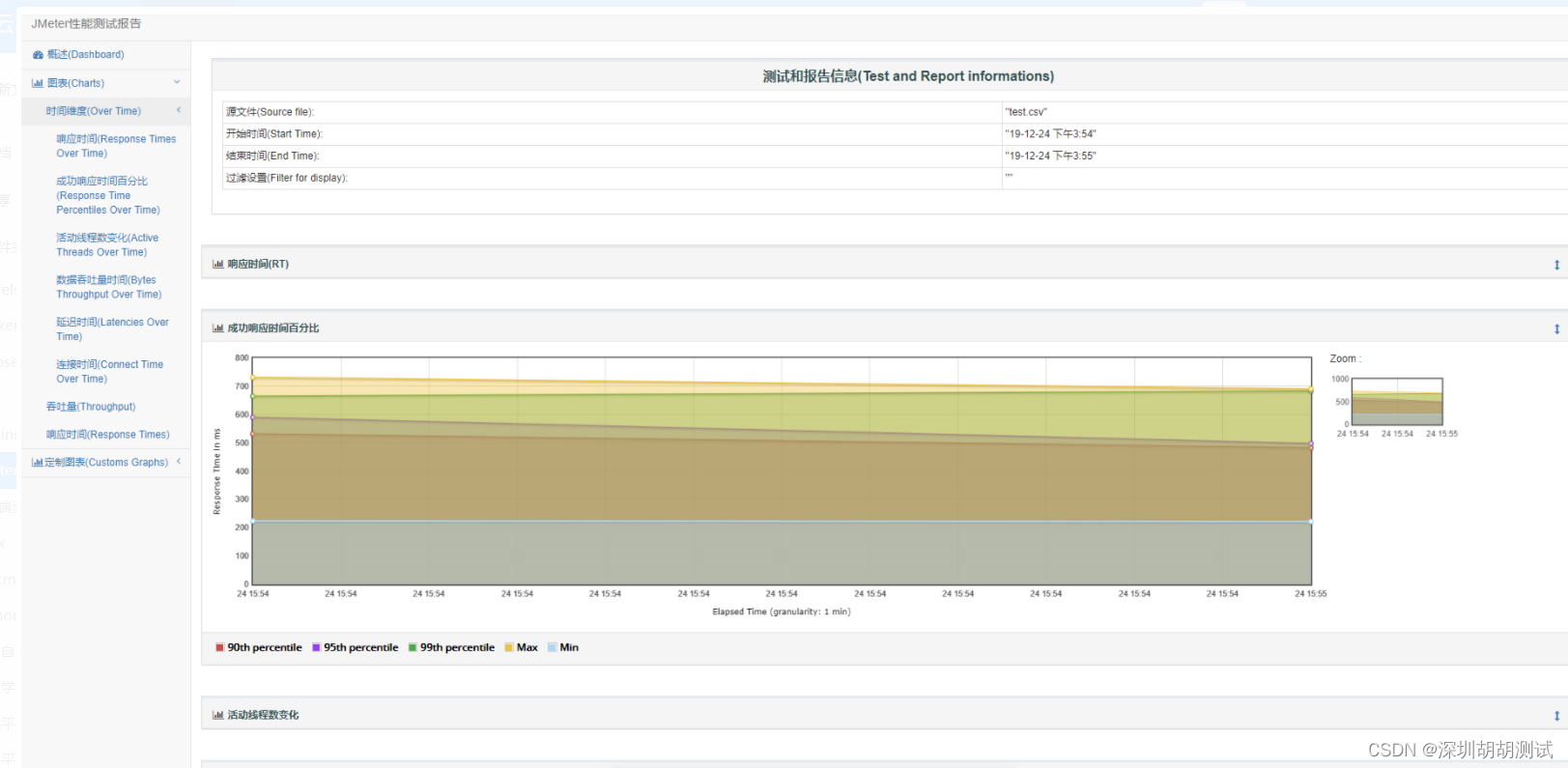Viewport: 1568px width, 768px height.
Task: Toggle collapse arrow of 活动线程数变化 panel
Action: pos(1556,716)
